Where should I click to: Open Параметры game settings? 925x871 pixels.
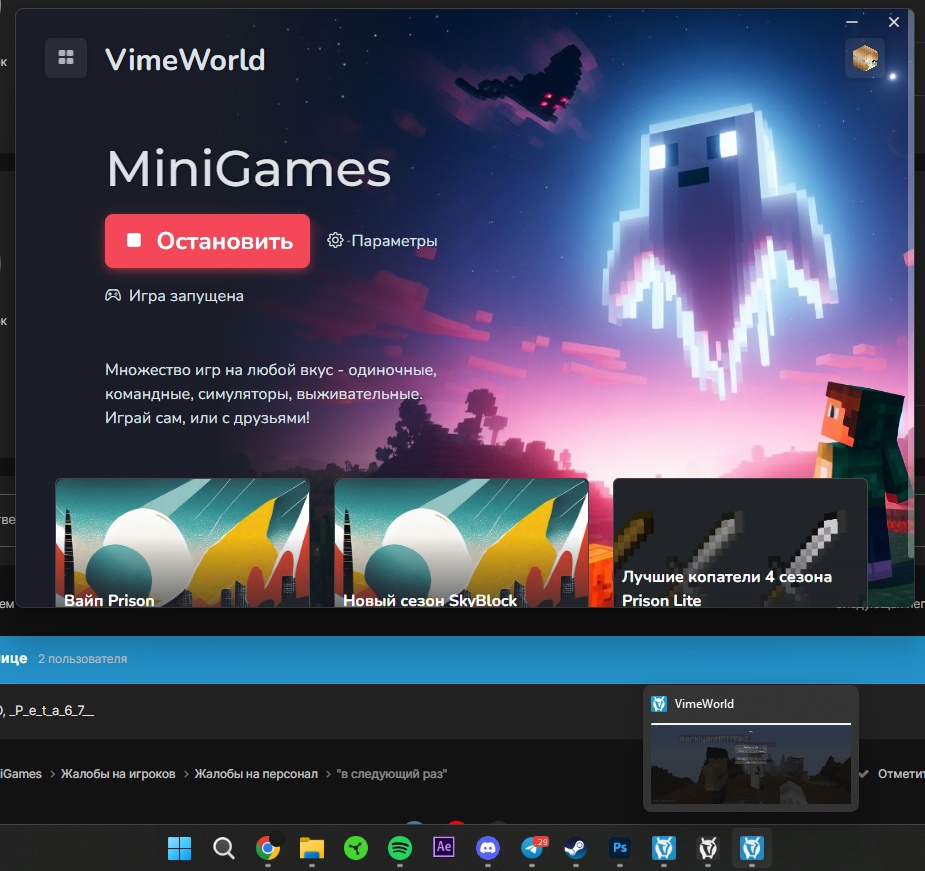[x=383, y=241]
